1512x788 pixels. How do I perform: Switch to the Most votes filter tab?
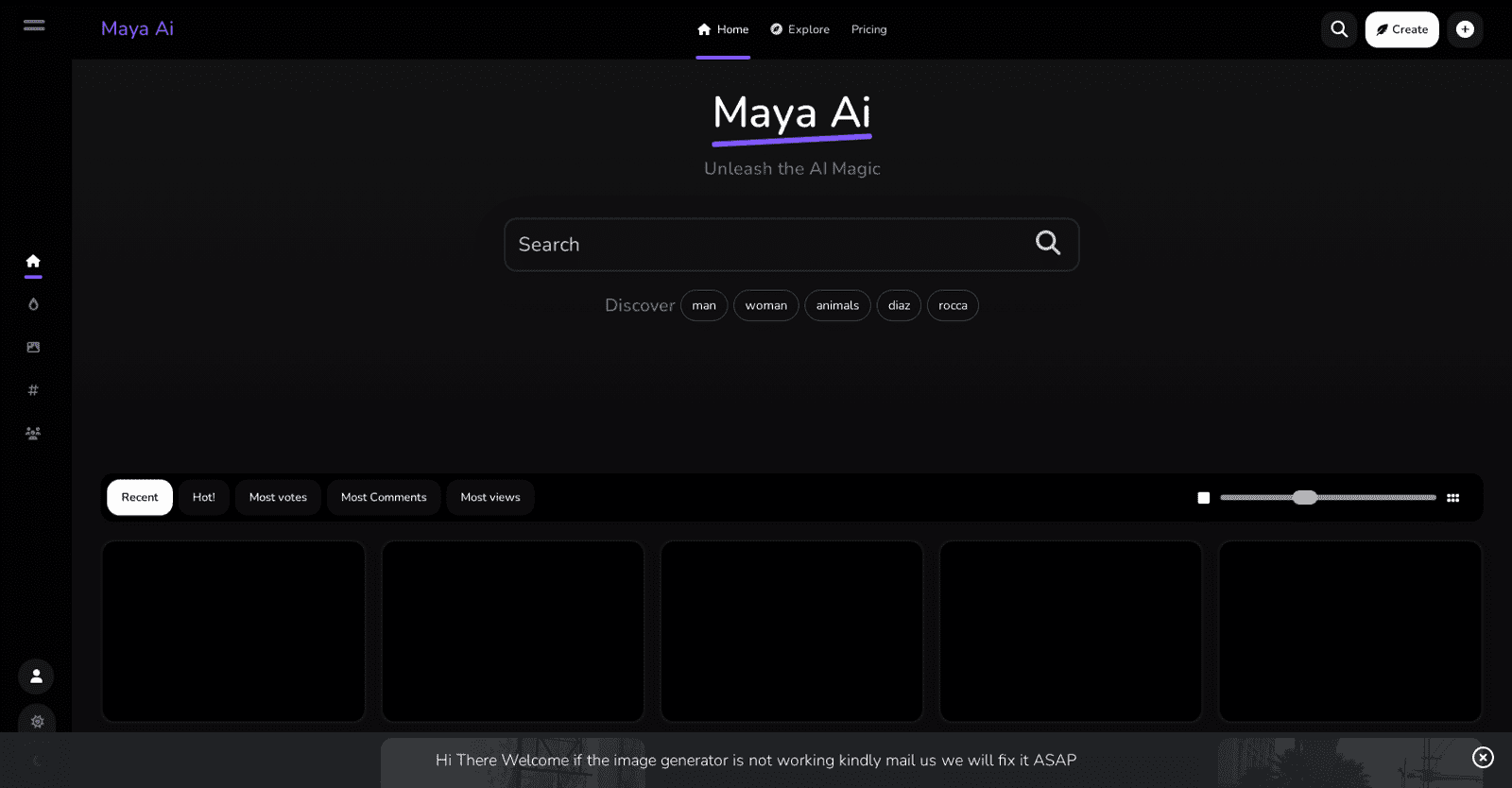pyautogui.click(x=278, y=497)
